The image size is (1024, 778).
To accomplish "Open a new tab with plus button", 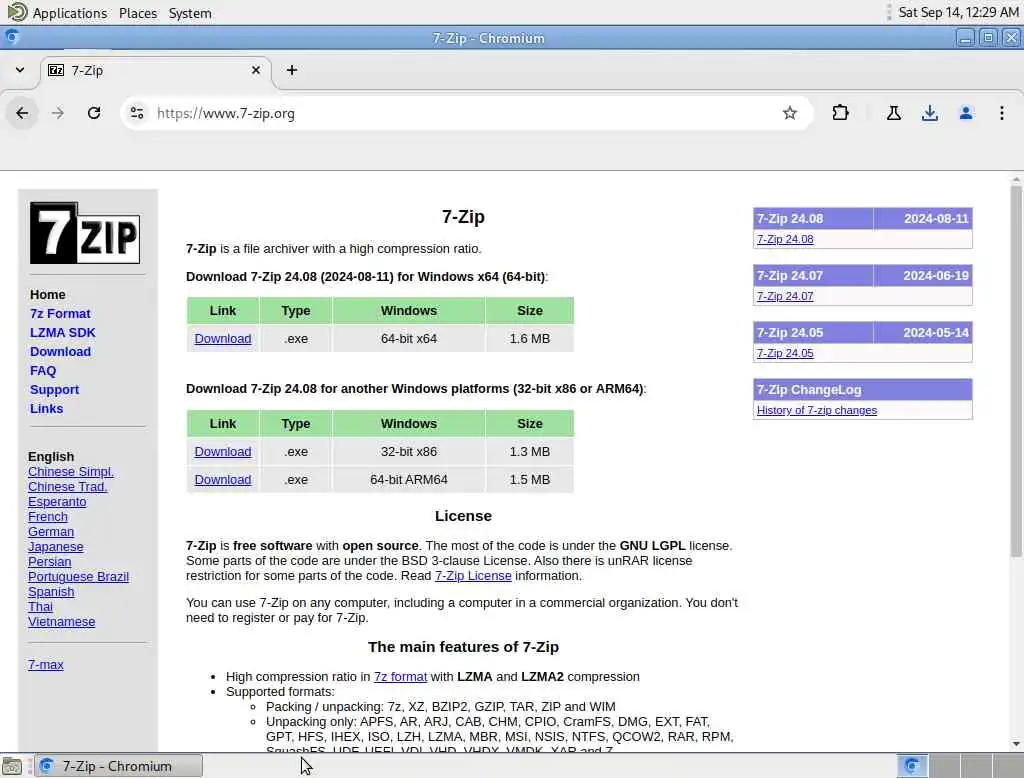I will click(292, 70).
